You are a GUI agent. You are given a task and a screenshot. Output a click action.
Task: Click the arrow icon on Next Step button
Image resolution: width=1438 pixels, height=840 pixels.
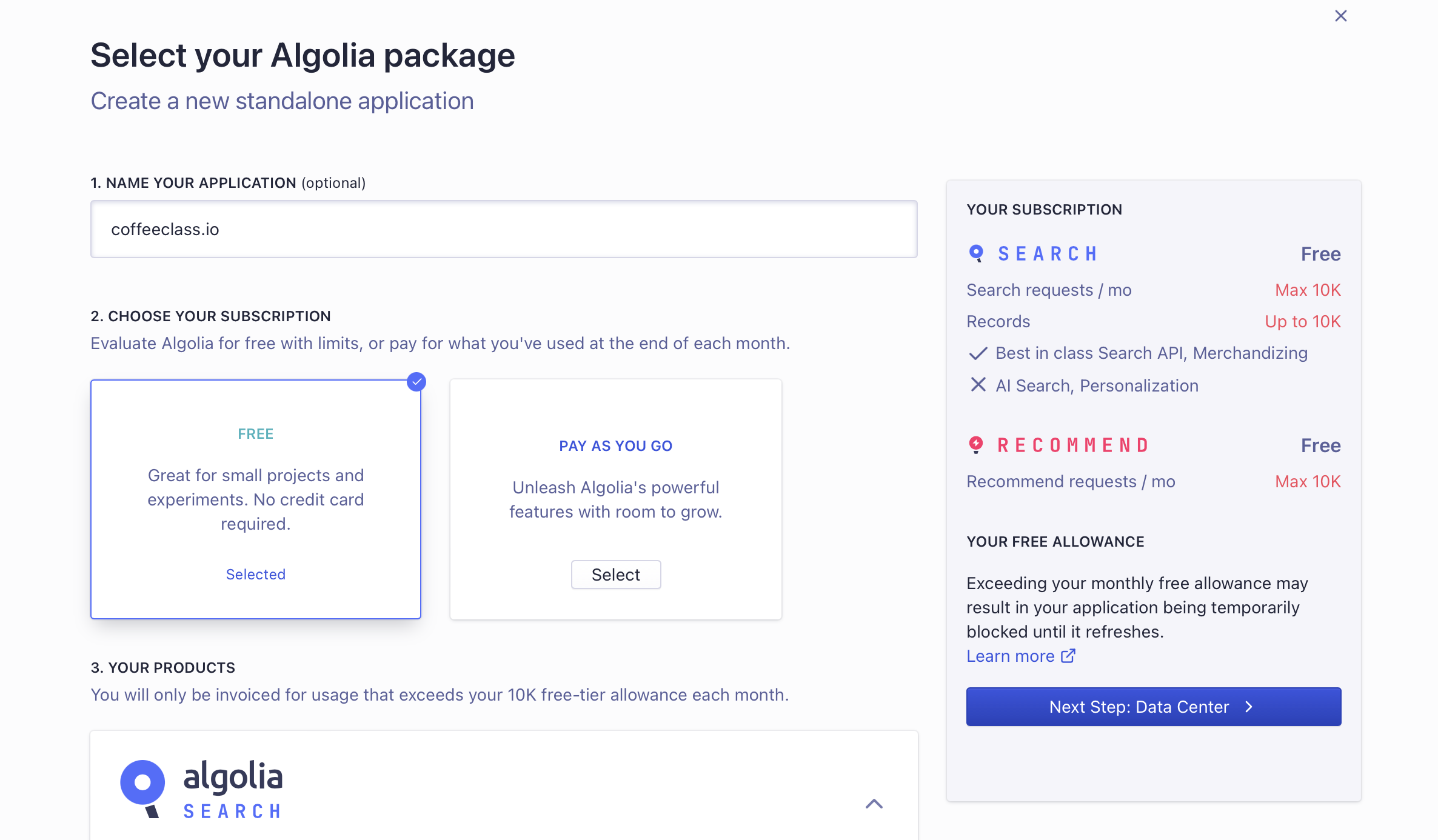point(1249,707)
